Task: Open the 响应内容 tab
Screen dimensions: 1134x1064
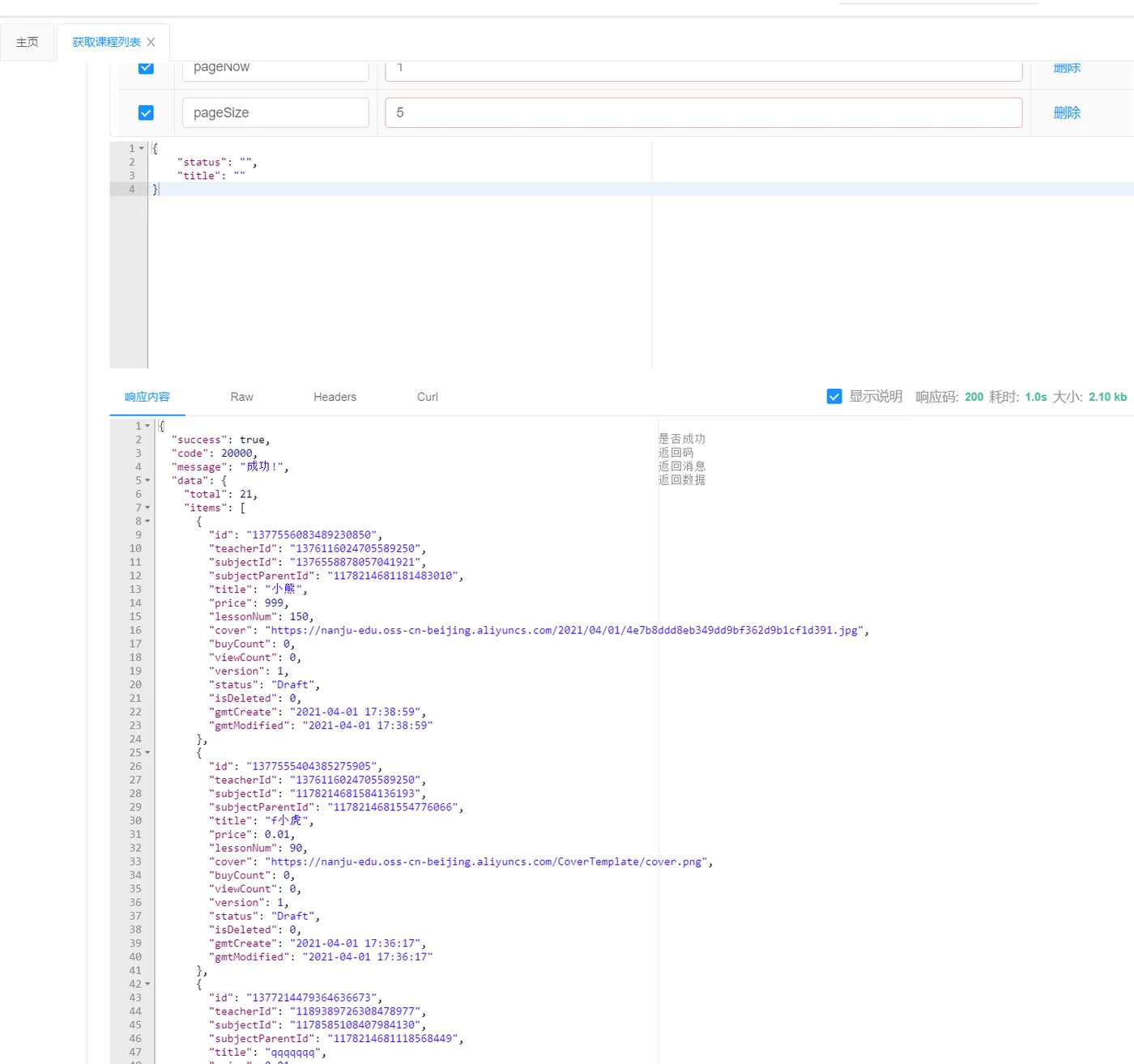Action: click(147, 397)
